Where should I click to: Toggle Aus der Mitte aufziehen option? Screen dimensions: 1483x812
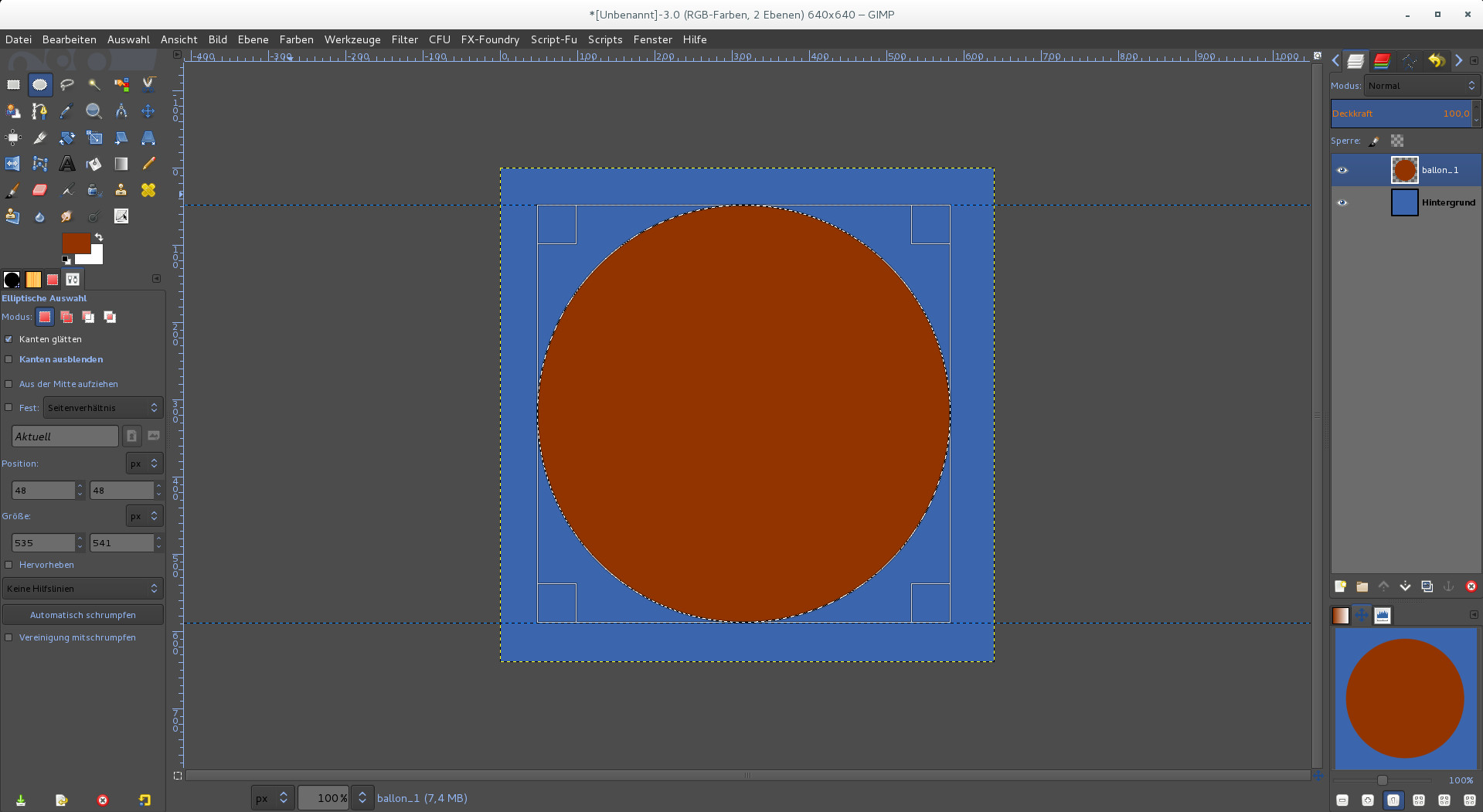pyautogui.click(x=9, y=384)
